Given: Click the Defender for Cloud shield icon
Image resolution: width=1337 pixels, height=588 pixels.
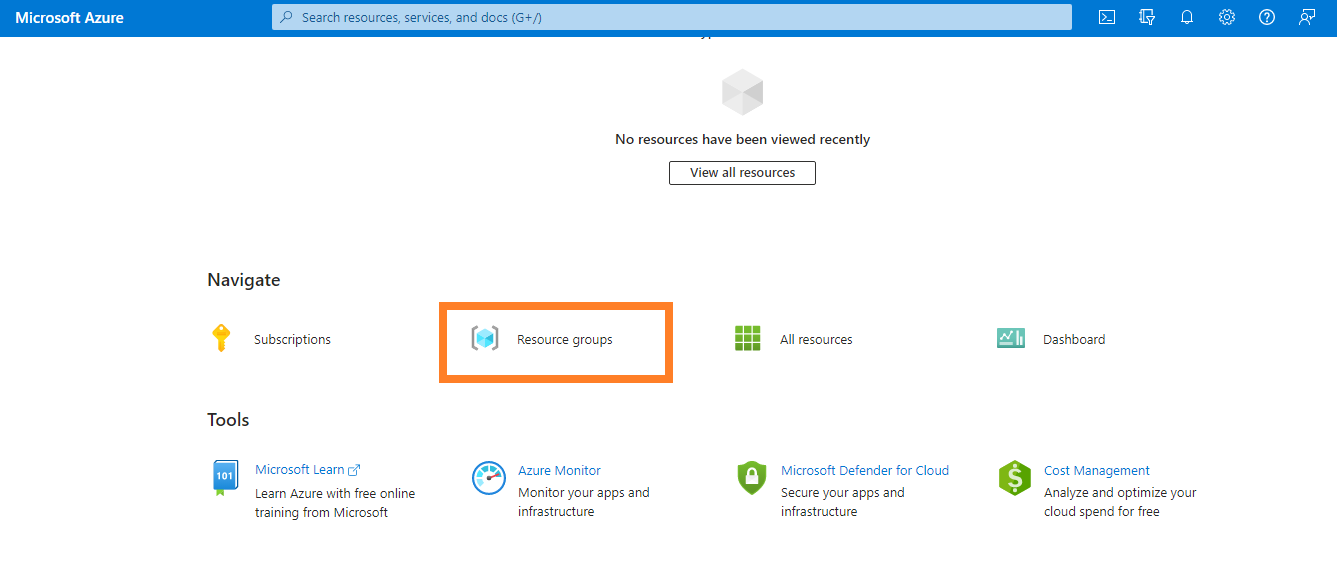Looking at the screenshot, I should (751, 478).
